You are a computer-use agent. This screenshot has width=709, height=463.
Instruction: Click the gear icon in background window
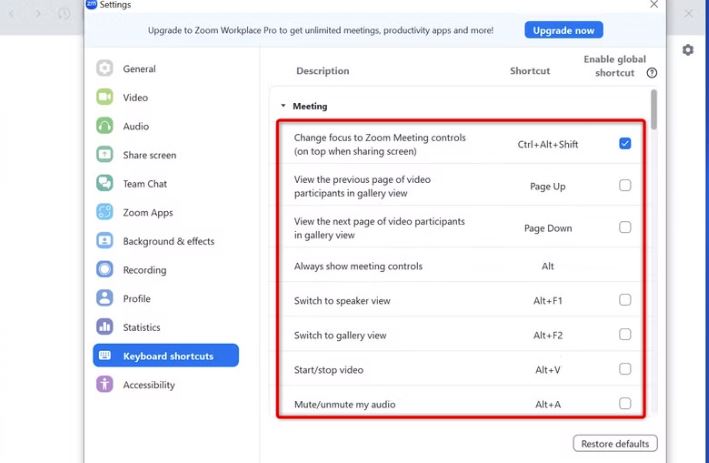(x=688, y=50)
